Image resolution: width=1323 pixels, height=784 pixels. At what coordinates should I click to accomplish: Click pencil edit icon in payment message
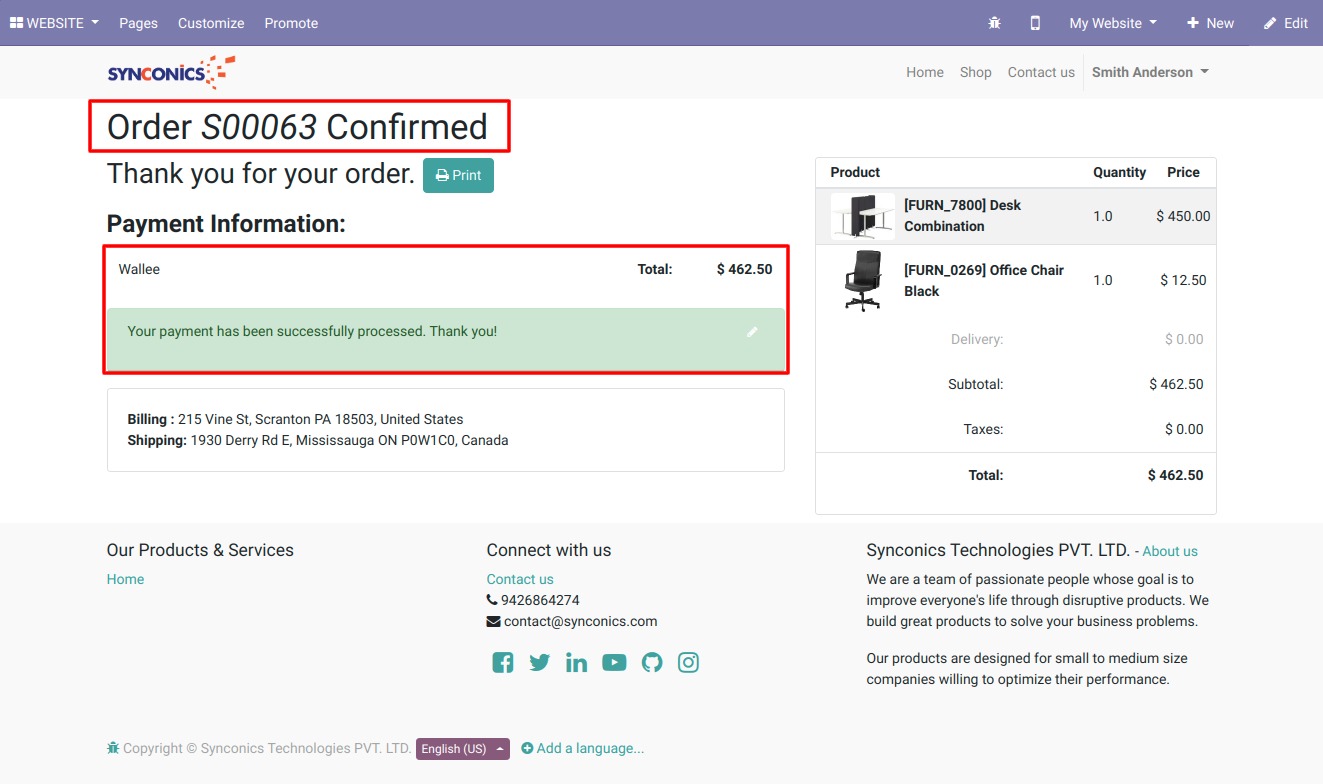point(752,332)
